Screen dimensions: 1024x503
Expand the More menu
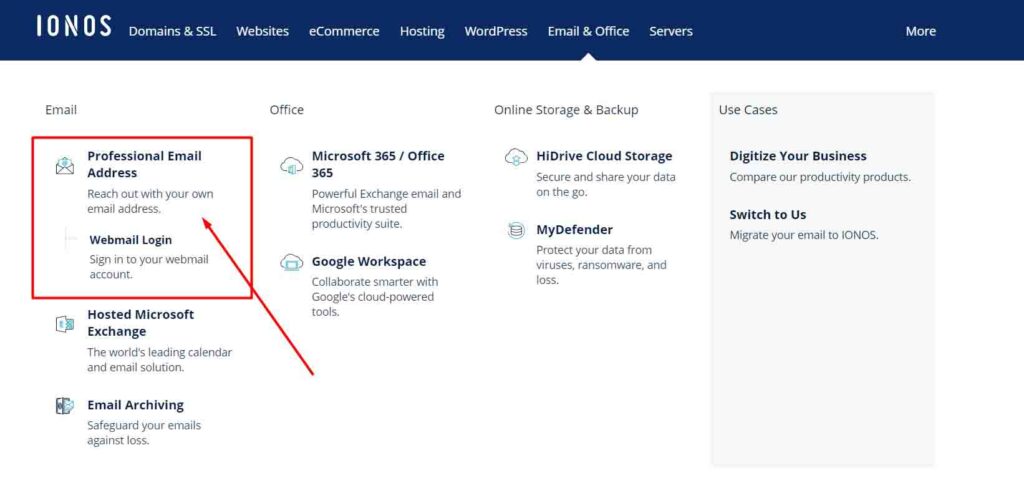pos(920,31)
